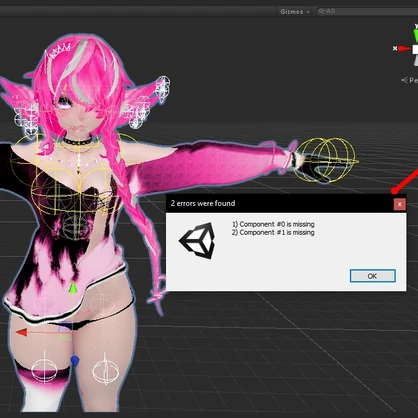Open the search magnifier filter dropdown
418x418 pixels.
[x=322, y=11]
